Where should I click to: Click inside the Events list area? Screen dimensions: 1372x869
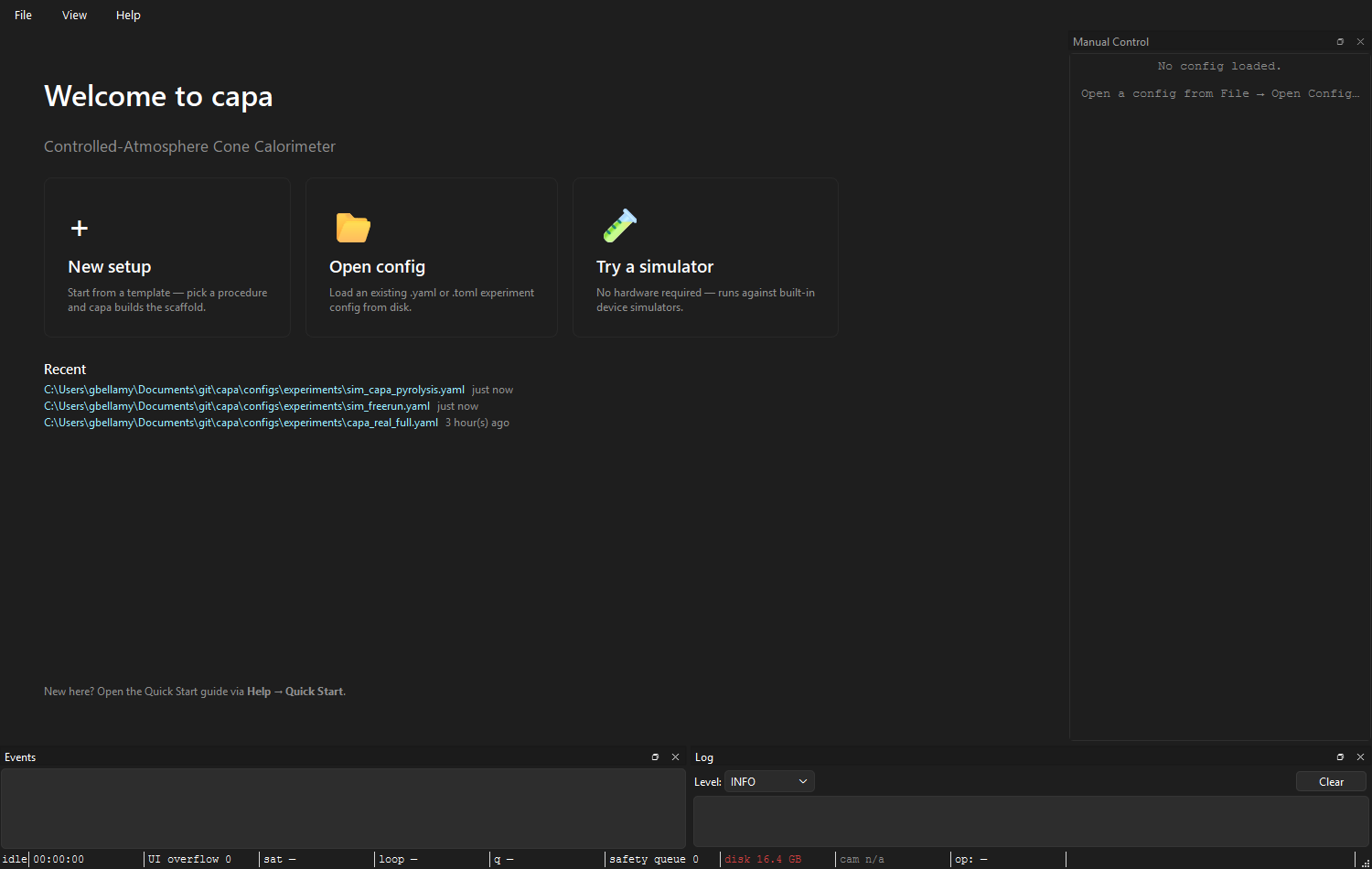coord(343,808)
